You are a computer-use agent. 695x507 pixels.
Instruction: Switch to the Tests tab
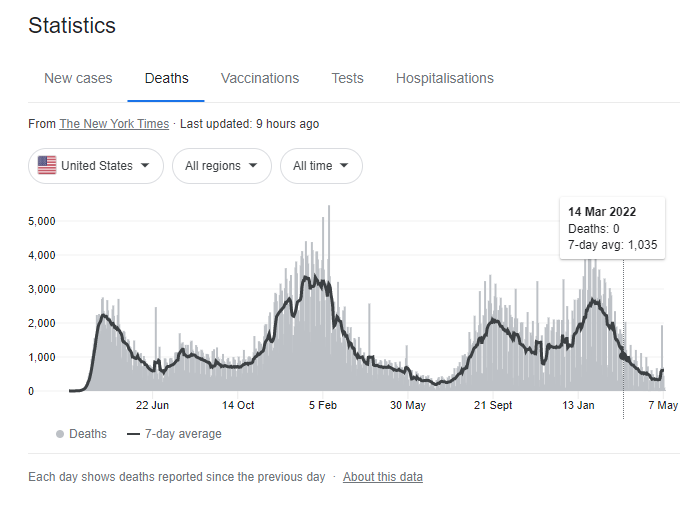click(348, 78)
